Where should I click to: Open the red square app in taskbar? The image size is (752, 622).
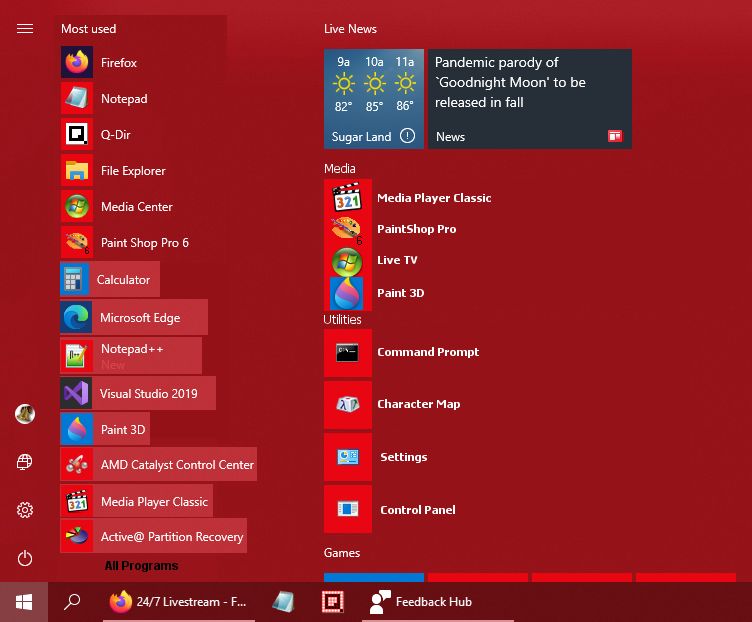coord(333,602)
